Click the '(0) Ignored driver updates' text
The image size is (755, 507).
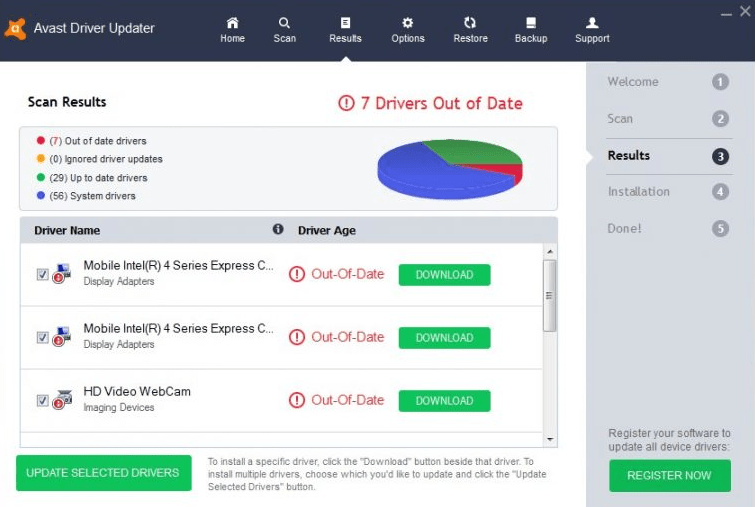tap(106, 159)
